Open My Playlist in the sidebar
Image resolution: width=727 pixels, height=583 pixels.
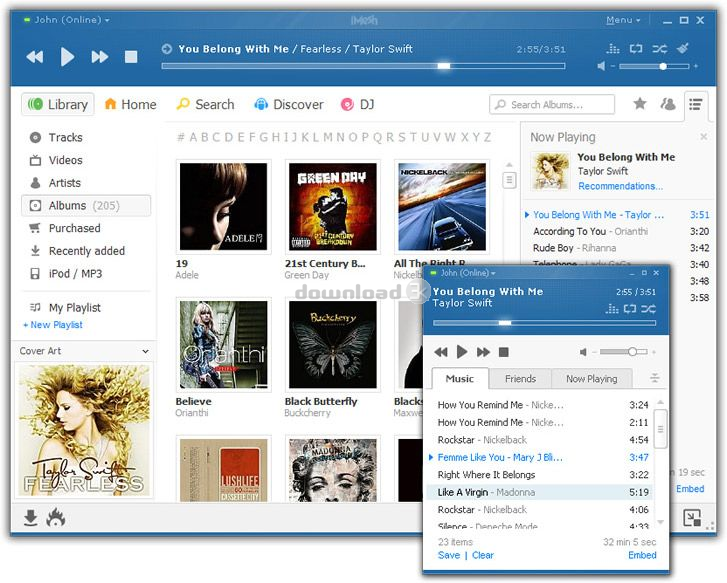pos(65,308)
